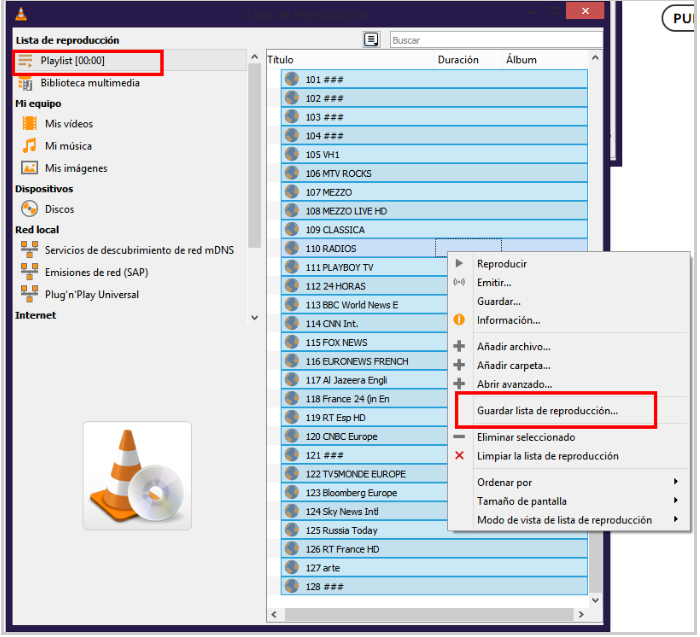Screen dimensions: 700x637
Task: Click the globe icon of 120 CNBC Europe
Action: [x=292, y=436]
